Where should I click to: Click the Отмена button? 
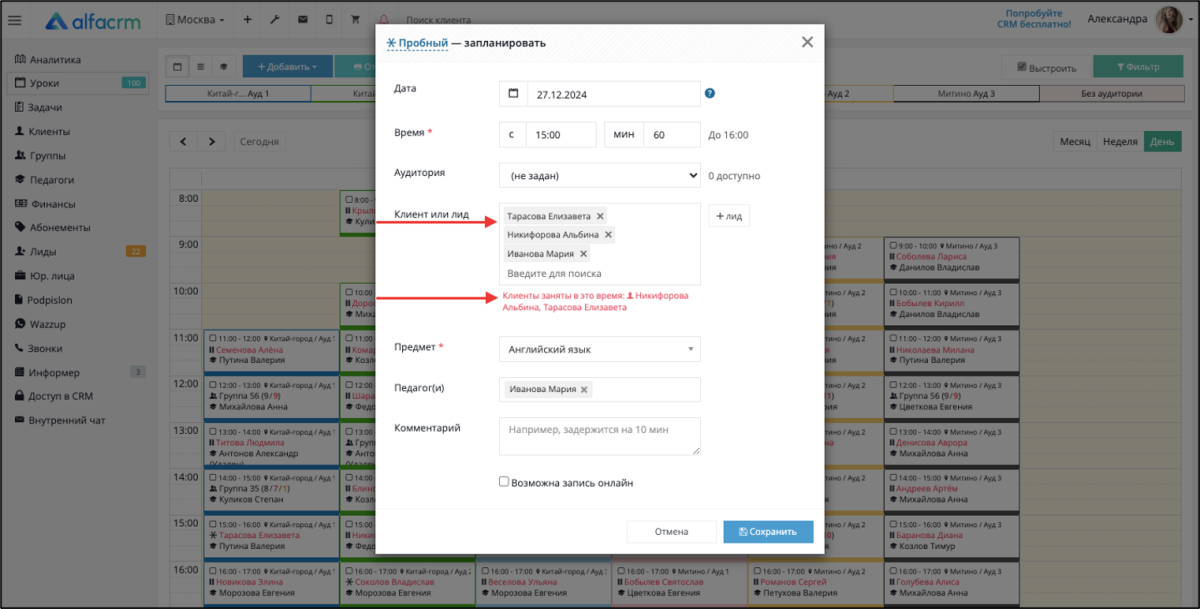click(671, 532)
